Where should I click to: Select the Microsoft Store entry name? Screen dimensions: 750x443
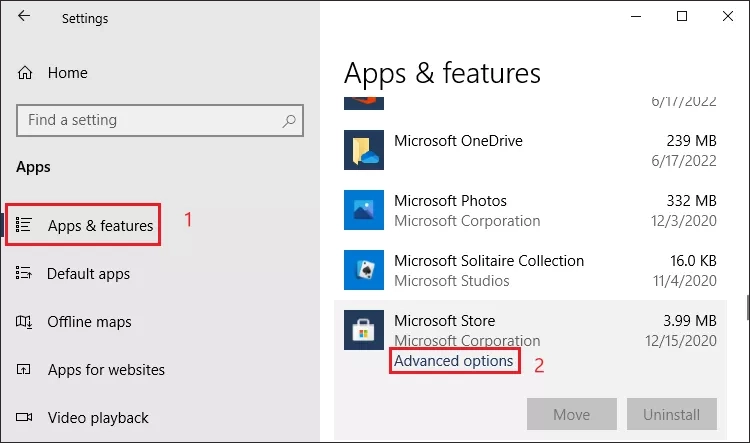(444, 321)
